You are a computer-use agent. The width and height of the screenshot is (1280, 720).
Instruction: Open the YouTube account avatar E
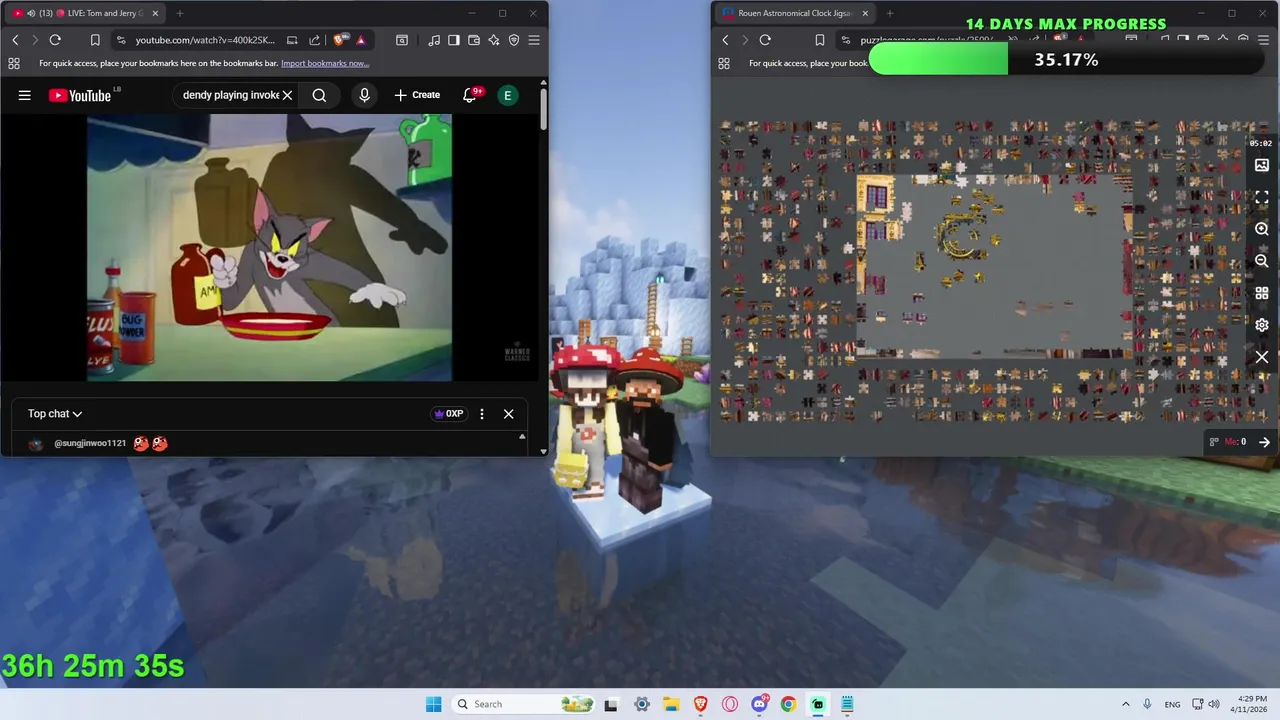coord(508,95)
